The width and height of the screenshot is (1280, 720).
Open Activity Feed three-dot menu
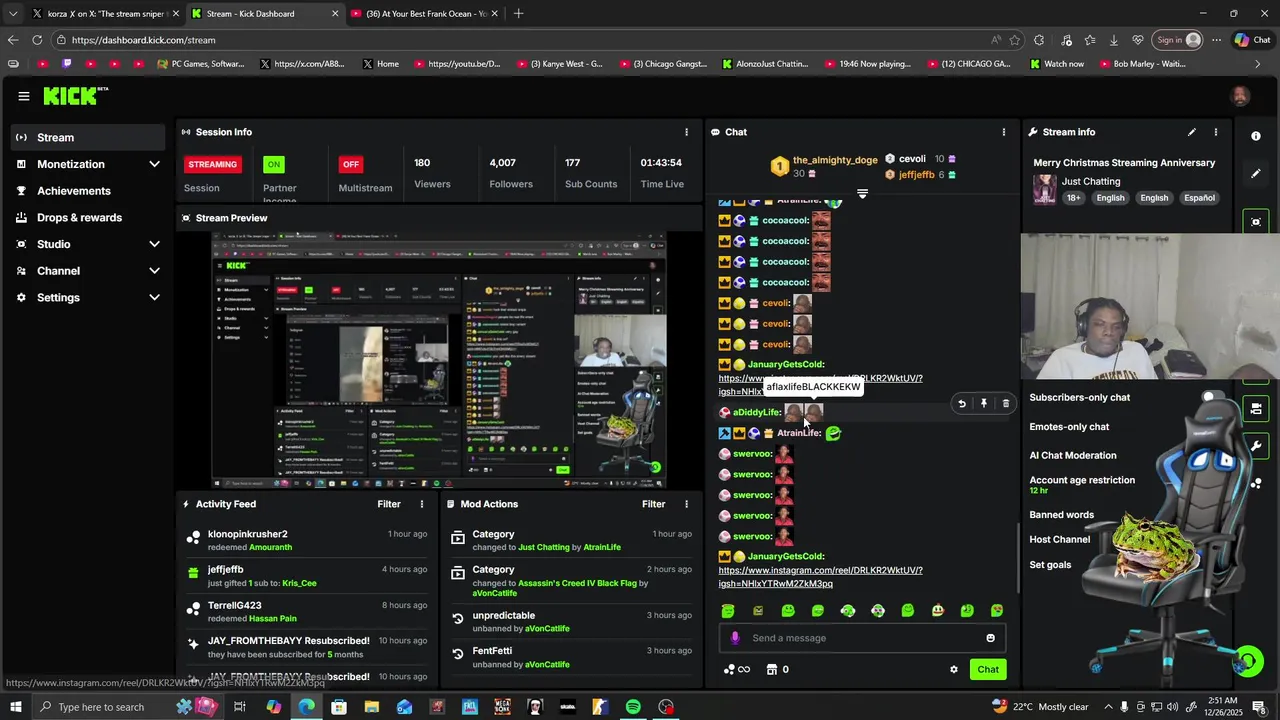tap(422, 504)
